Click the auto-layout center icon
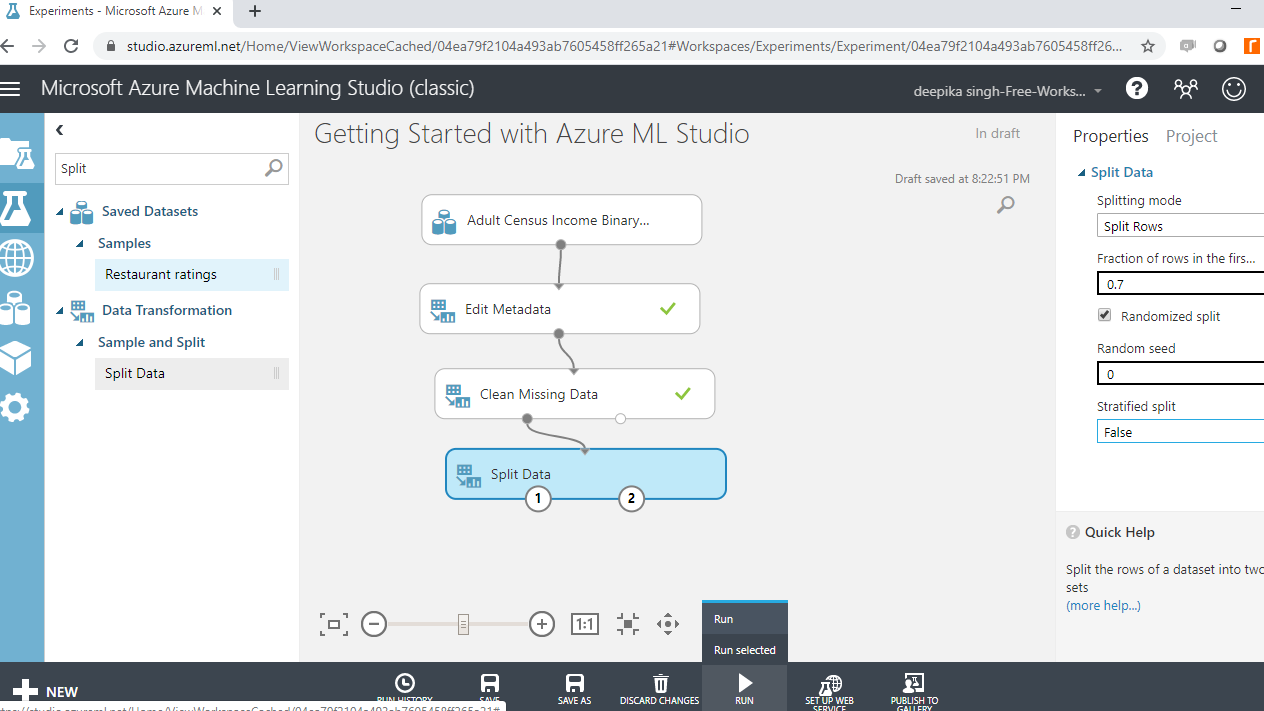Viewport: 1264px width, 711px height. point(628,625)
